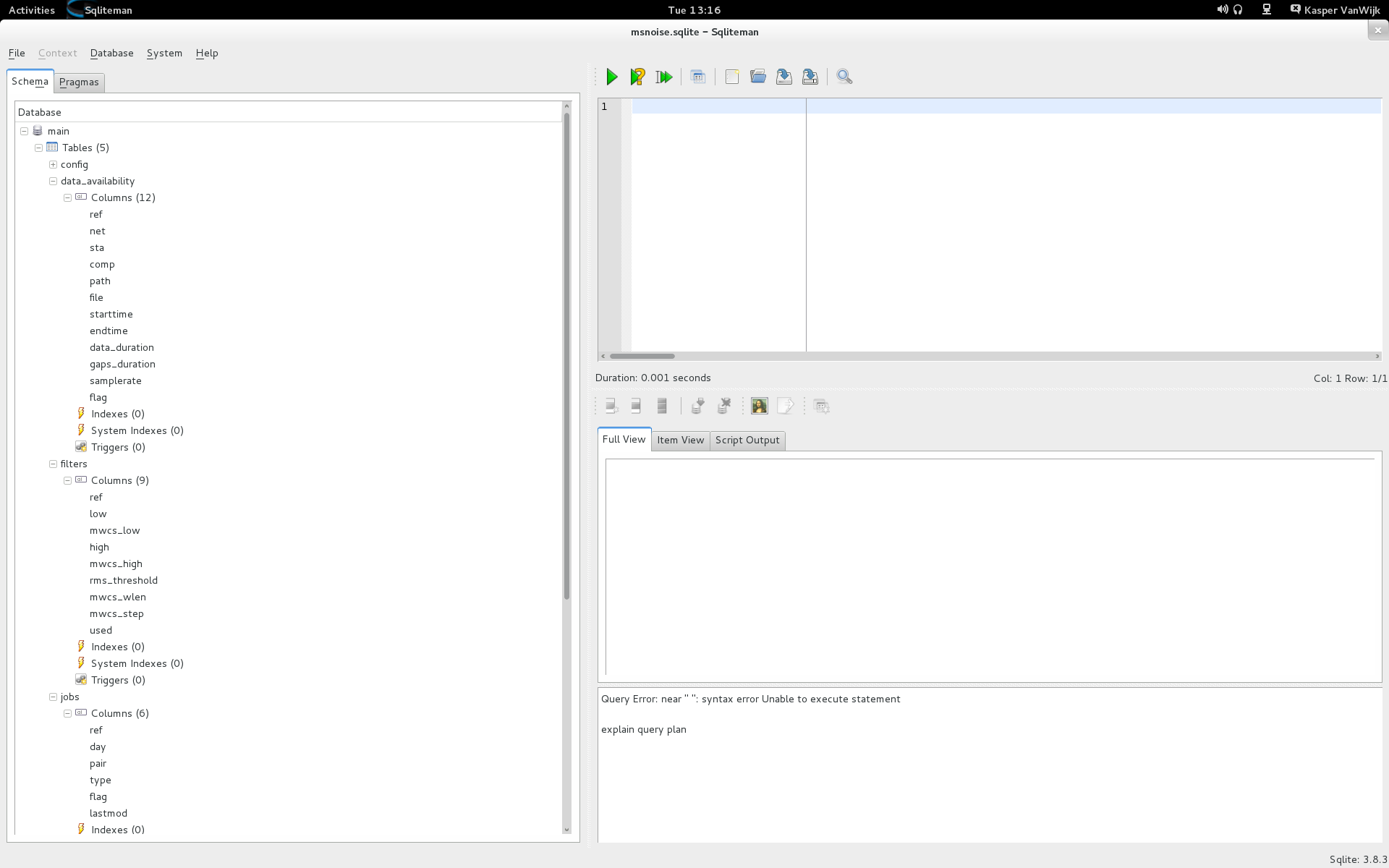1389x868 pixels.
Task: Open Activities overview in top bar
Action: pos(31,10)
